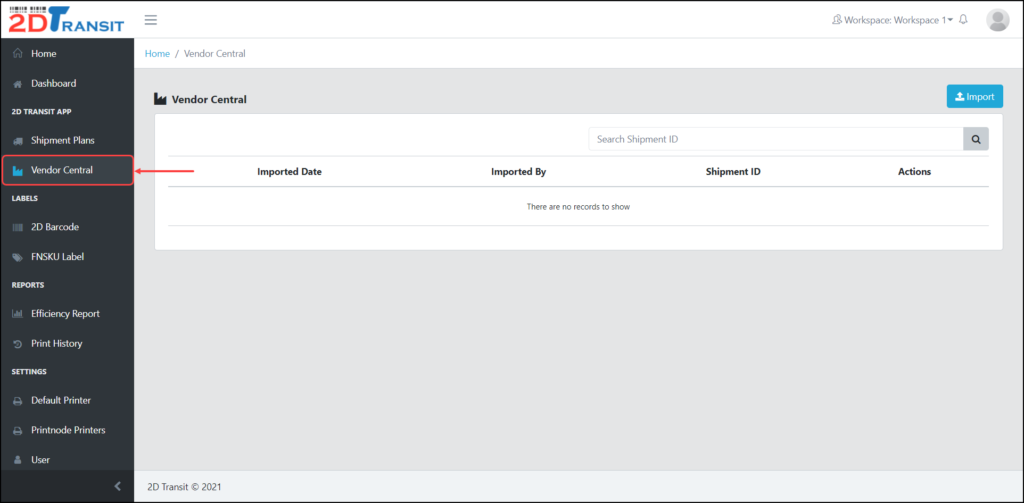Click the Import button
This screenshot has height=503, width=1024.
coord(974,97)
